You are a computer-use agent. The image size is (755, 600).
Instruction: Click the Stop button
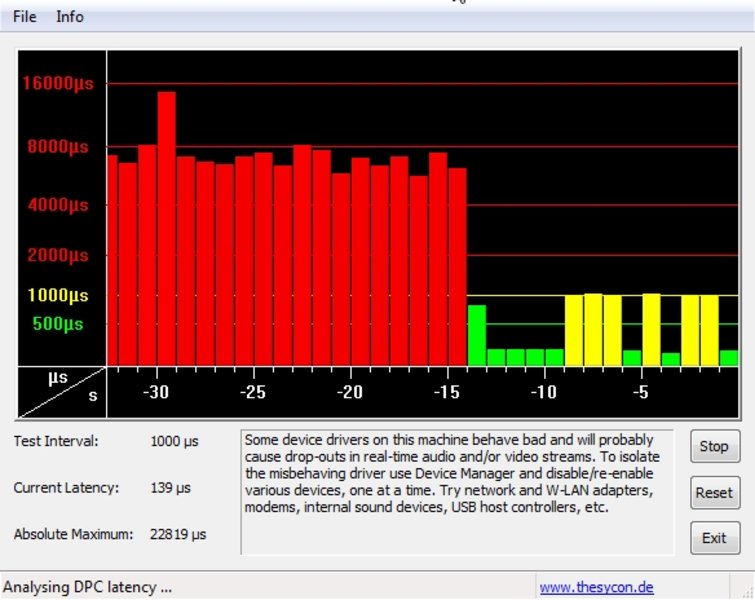coord(715,446)
